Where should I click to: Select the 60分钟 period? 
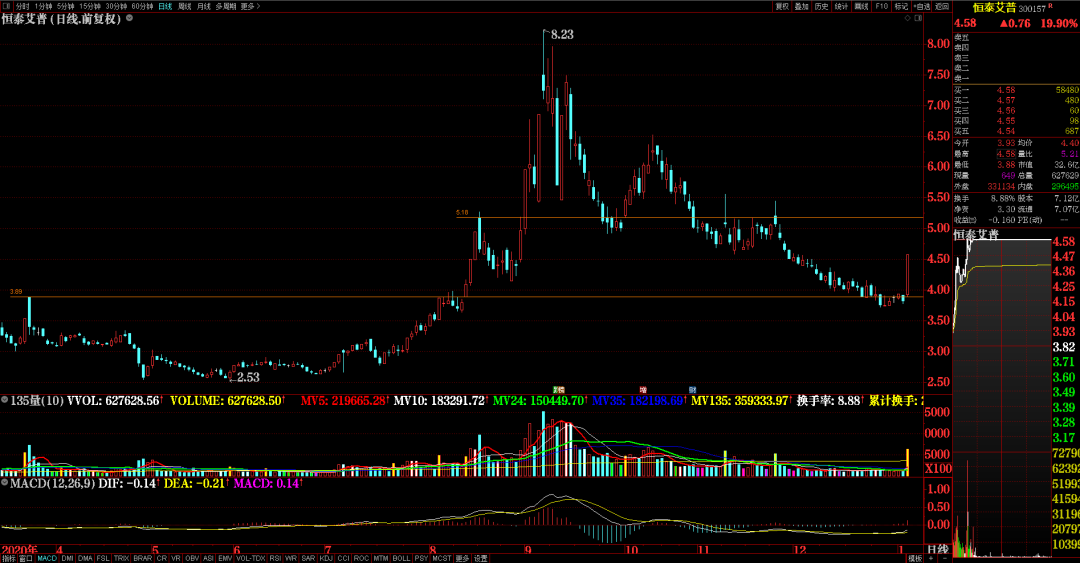143,6
